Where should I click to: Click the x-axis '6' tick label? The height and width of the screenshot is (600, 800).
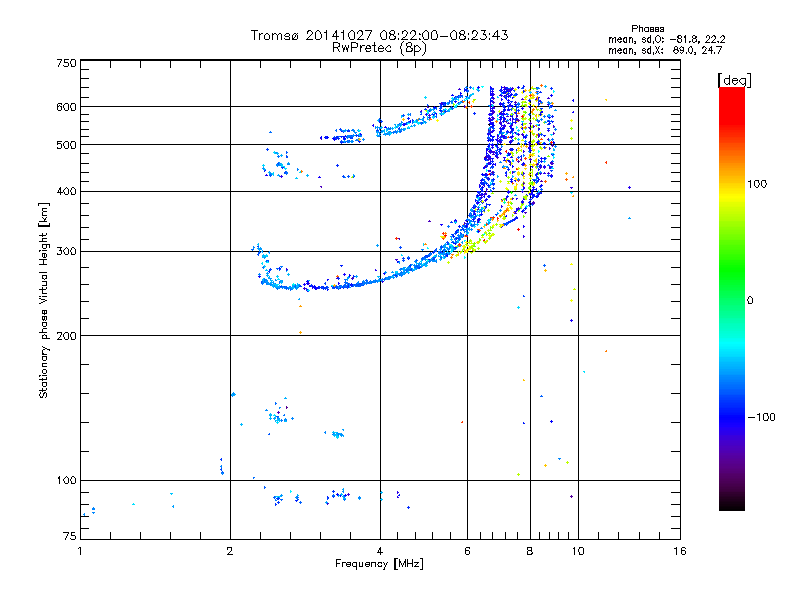(x=467, y=551)
